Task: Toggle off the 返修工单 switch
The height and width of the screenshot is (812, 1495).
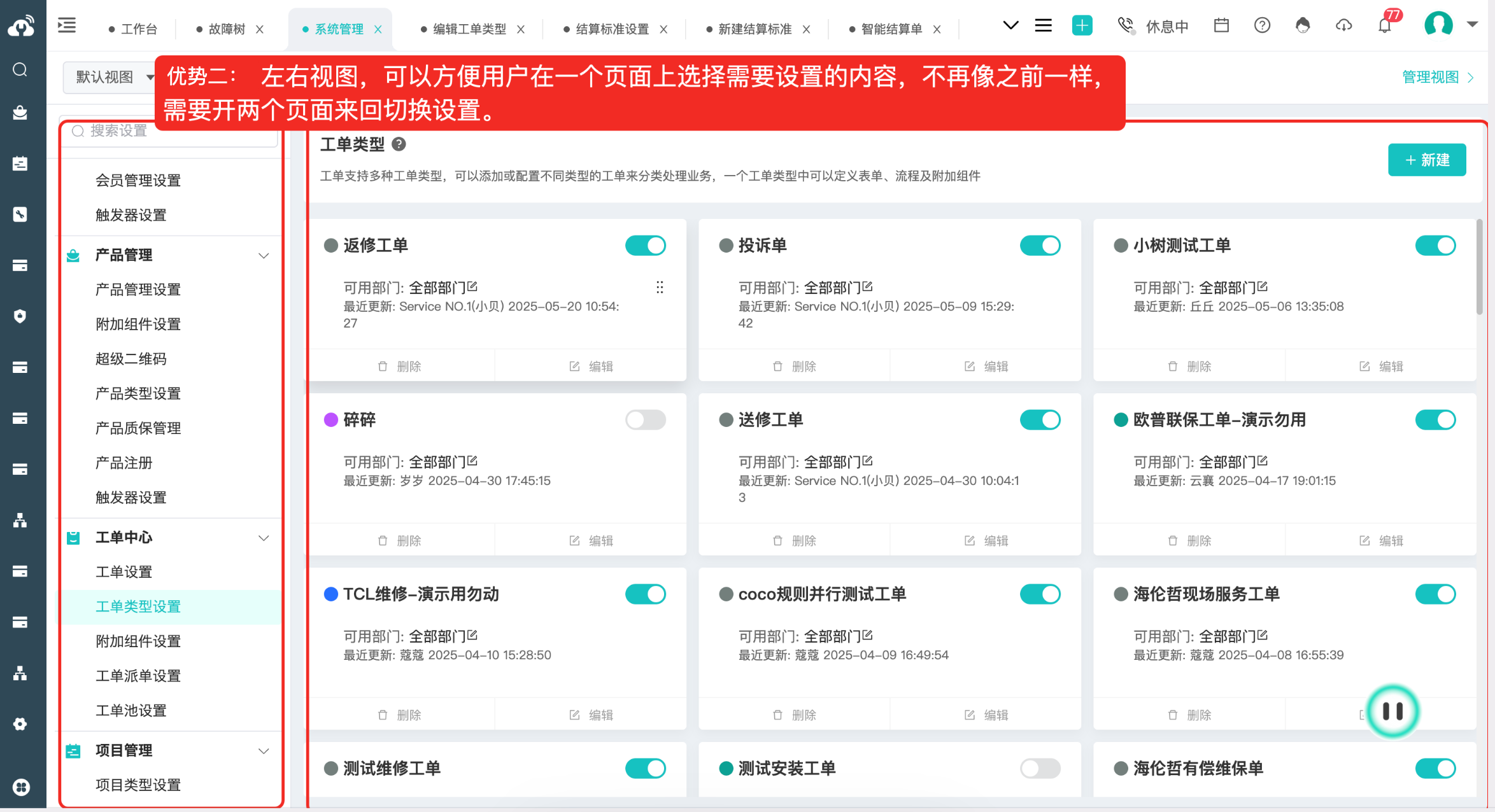Action: coord(646,246)
